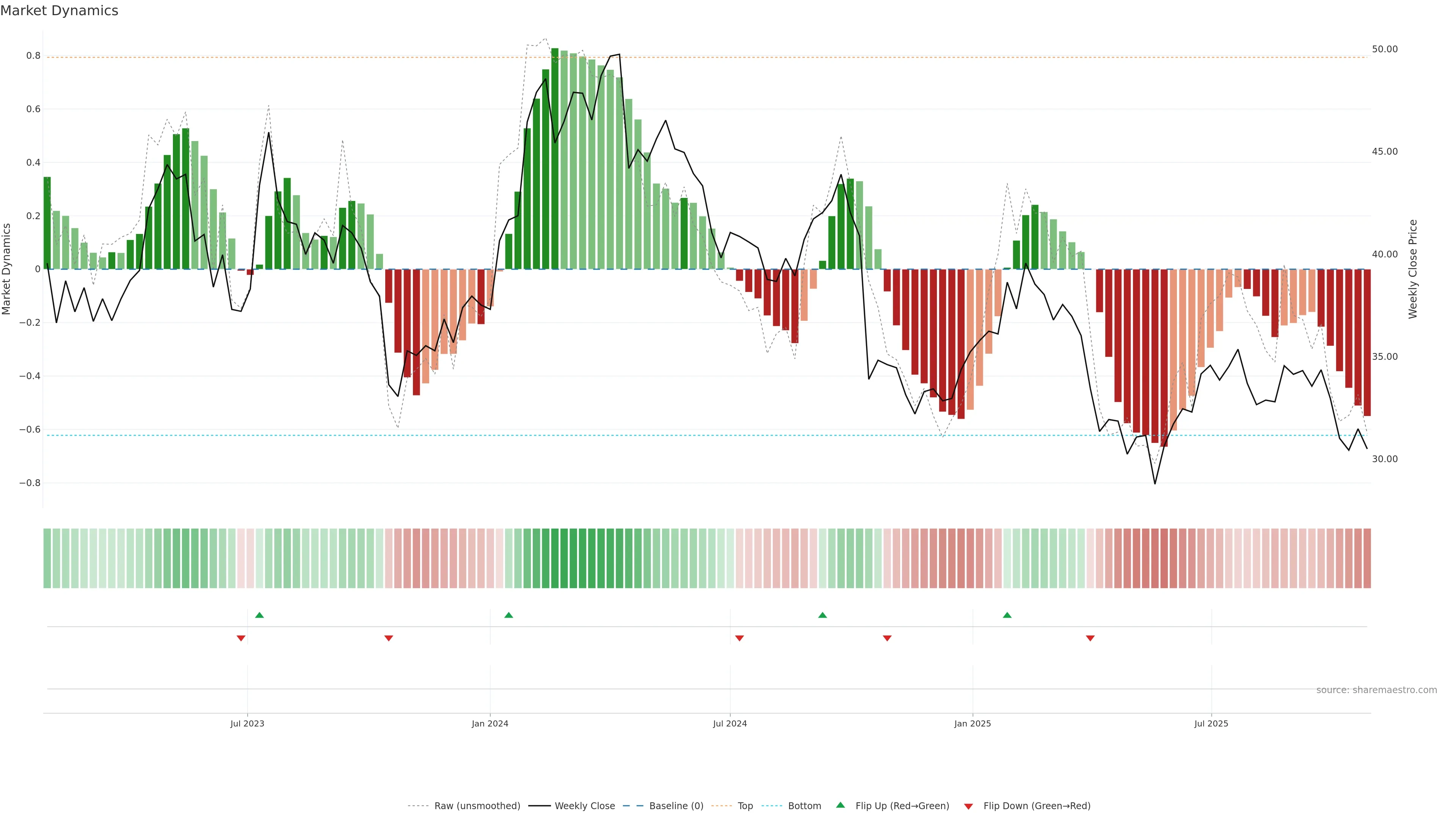Click the final red flip-down triangle before Jul 2025
This screenshot has height=819, width=1456.
(x=1090, y=638)
